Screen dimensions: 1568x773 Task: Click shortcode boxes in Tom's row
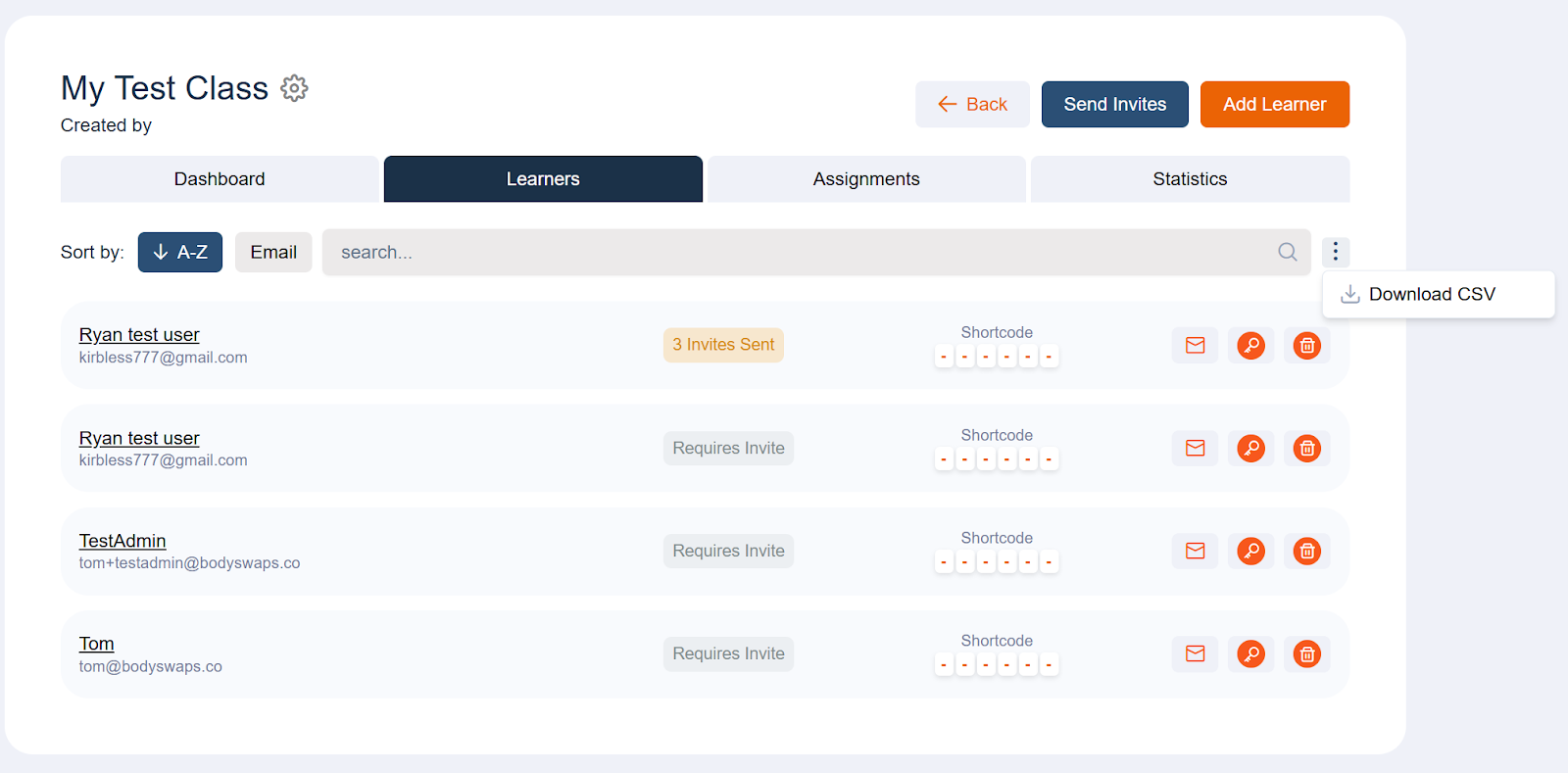point(997,665)
